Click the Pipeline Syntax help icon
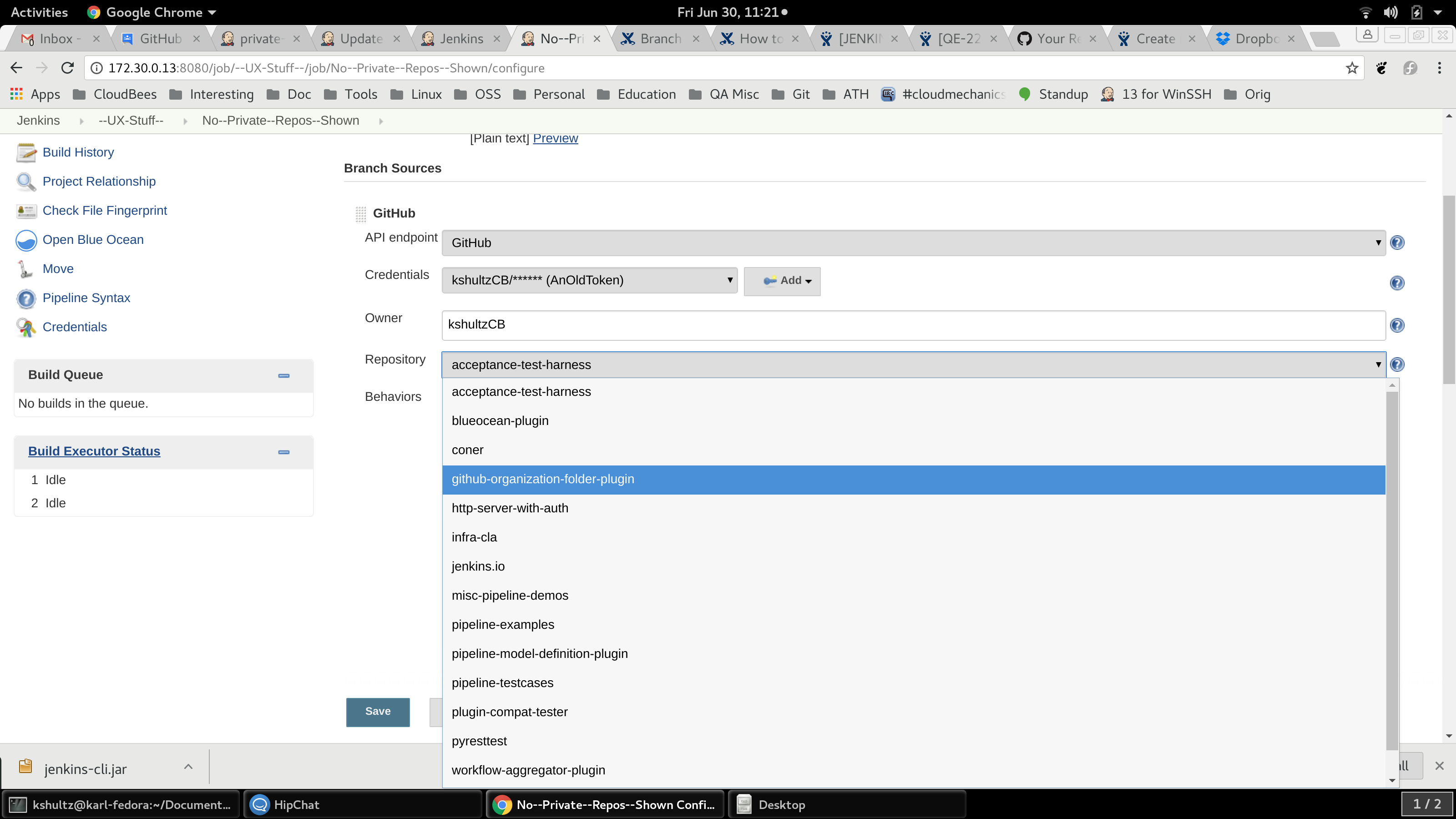1456x819 pixels. pos(26,298)
